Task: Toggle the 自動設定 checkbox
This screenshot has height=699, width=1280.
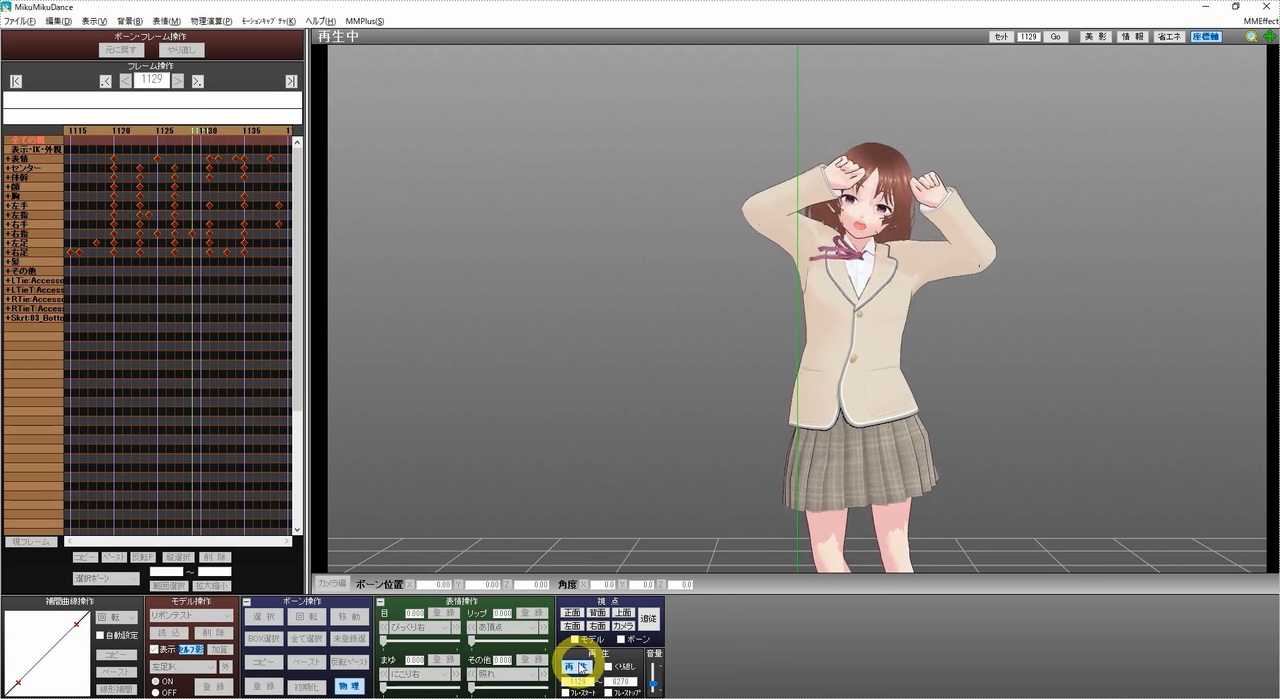Action: coord(100,635)
